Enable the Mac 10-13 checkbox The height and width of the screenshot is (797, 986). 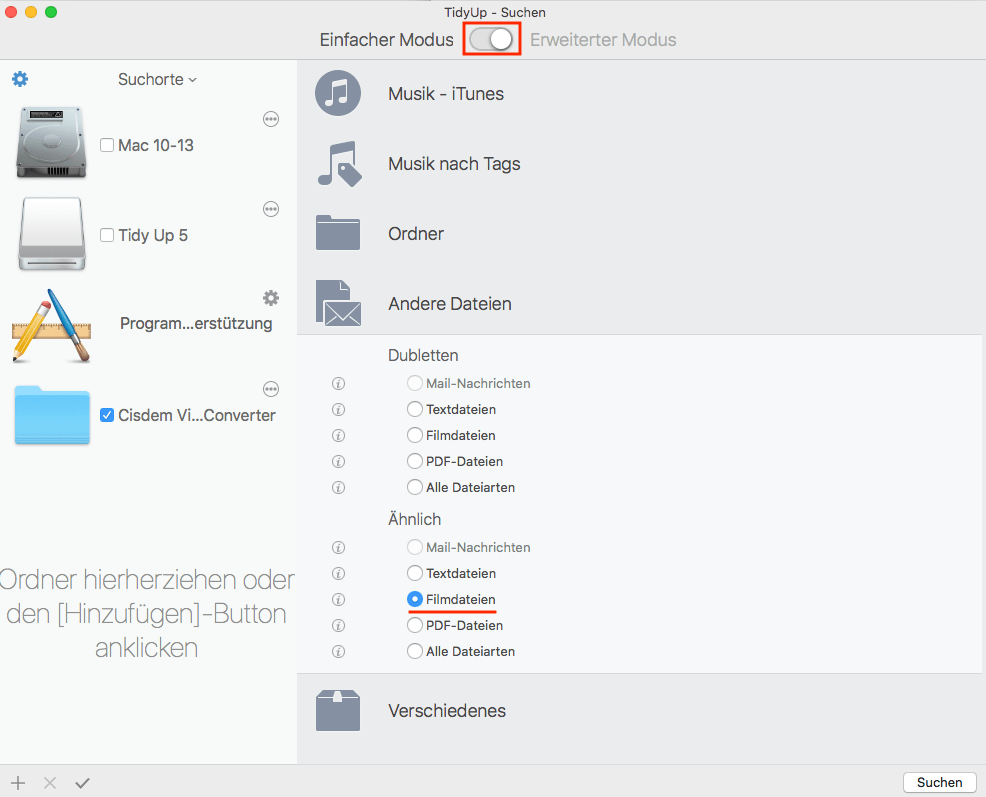tap(107, 146)
